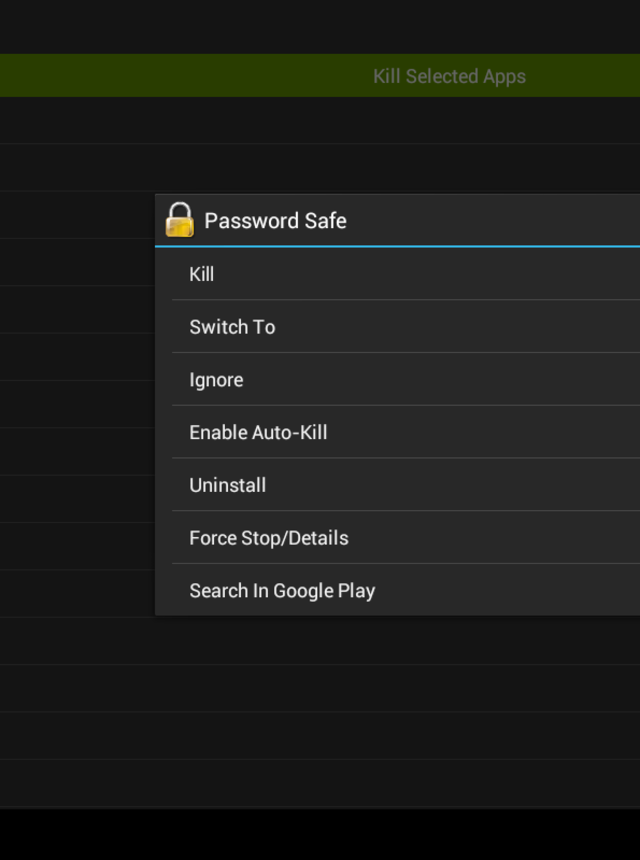The width and height of the screenshot is (640, 860).
Task: Tap the Password Safe dialog title
Action: pos(275,221)
